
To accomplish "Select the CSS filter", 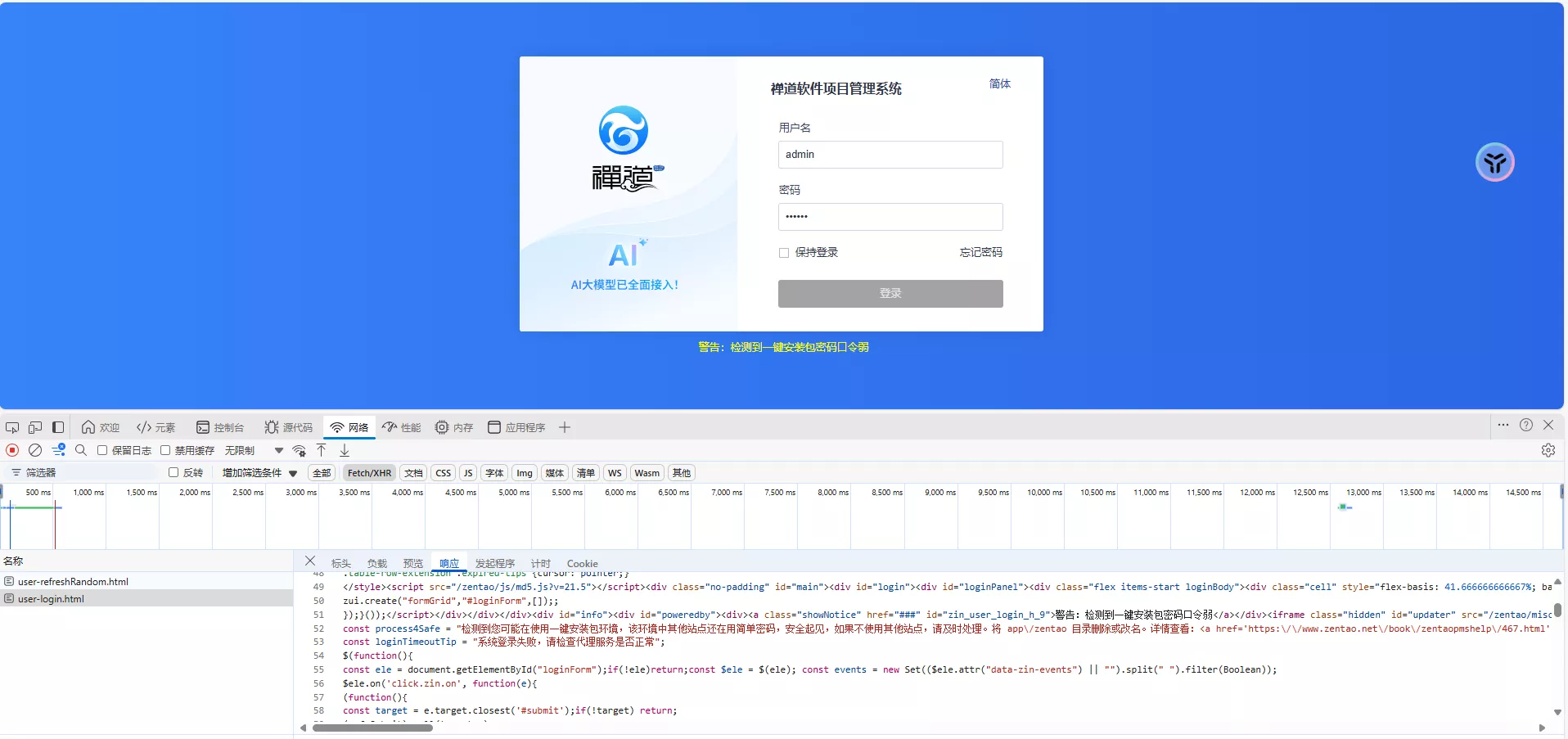I will [x=443, y=472].
